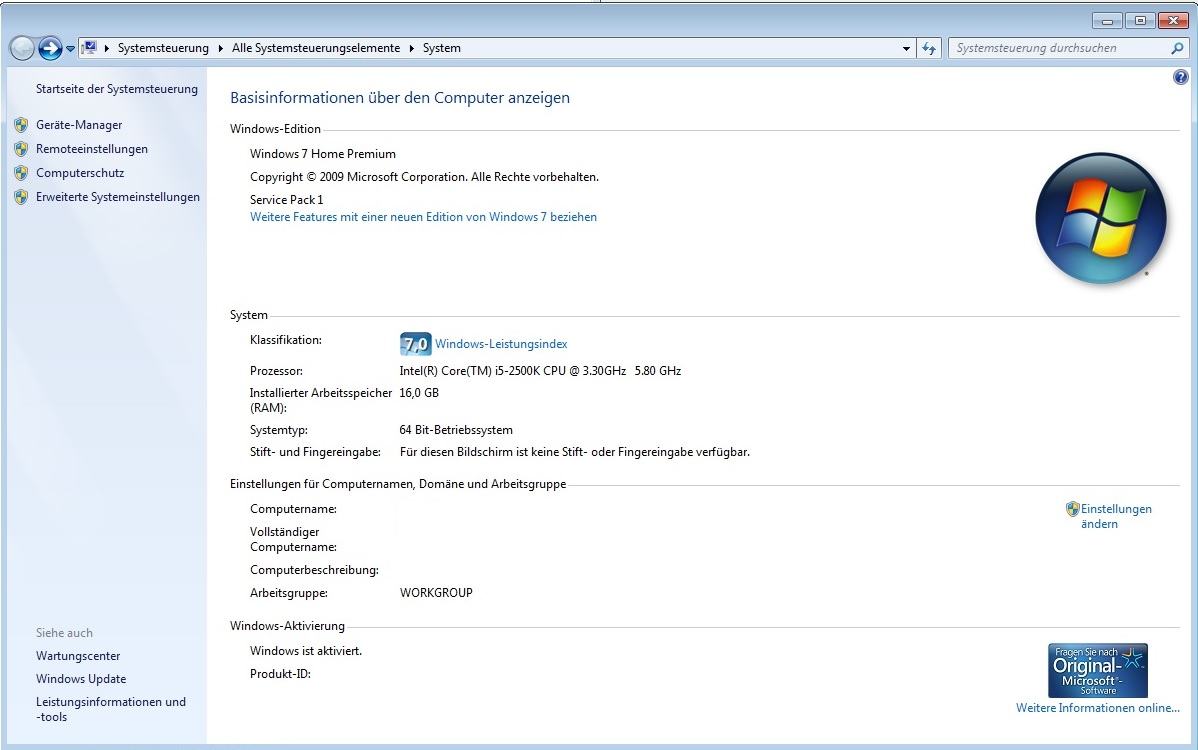Click shield icon beside Erweiterte Systemeinstellungen
The width and height of the screenshot is (1198, 750).
(21, 197)
